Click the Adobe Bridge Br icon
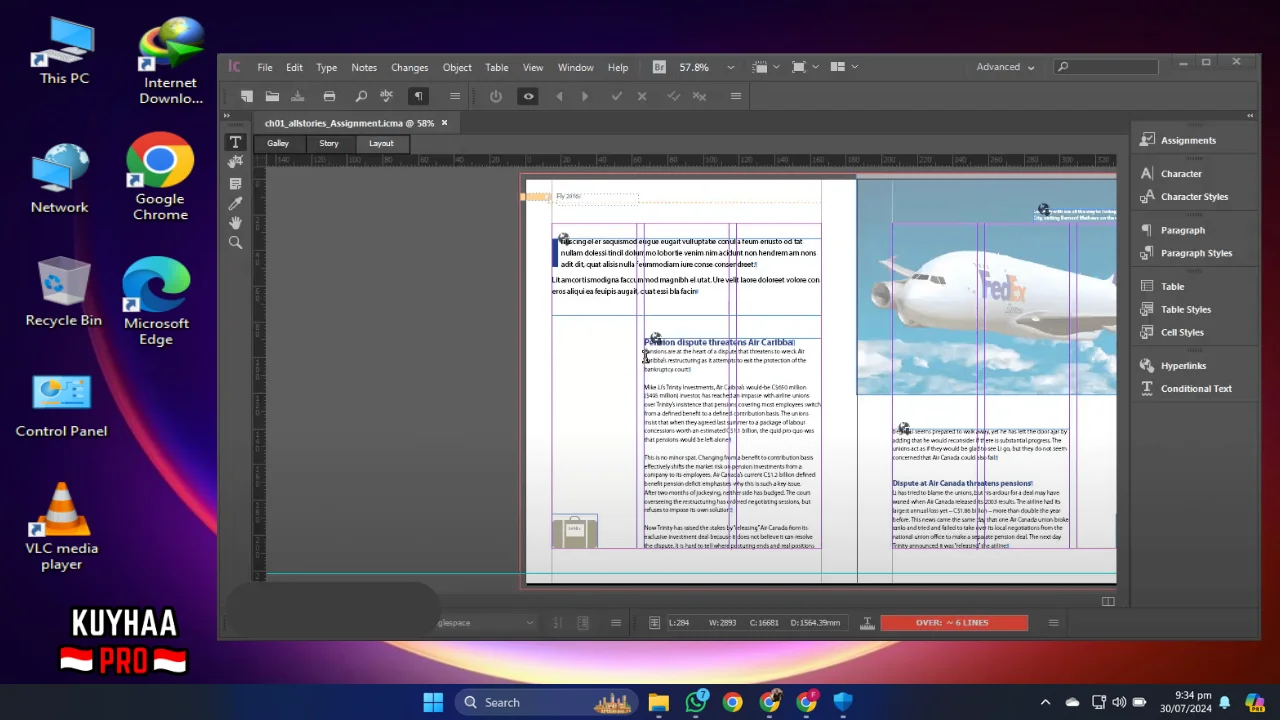Viewport: 1280px width, 720px height. (x=659, y=67)
